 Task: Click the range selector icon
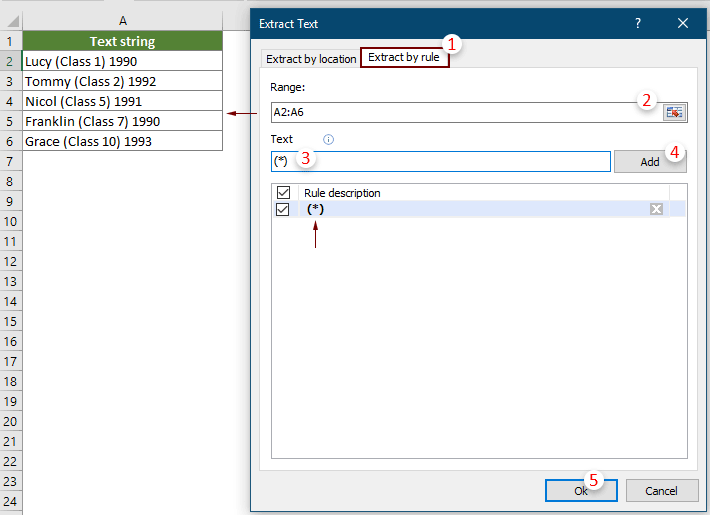coord(674,113)
